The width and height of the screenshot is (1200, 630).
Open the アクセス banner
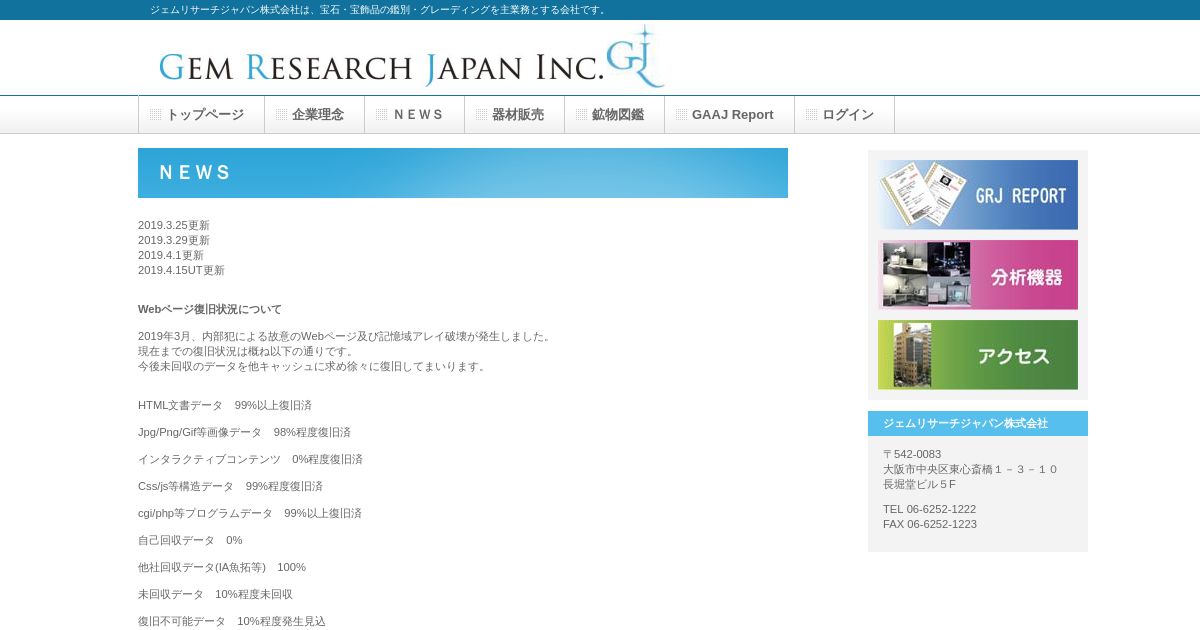tap(978, 355)
